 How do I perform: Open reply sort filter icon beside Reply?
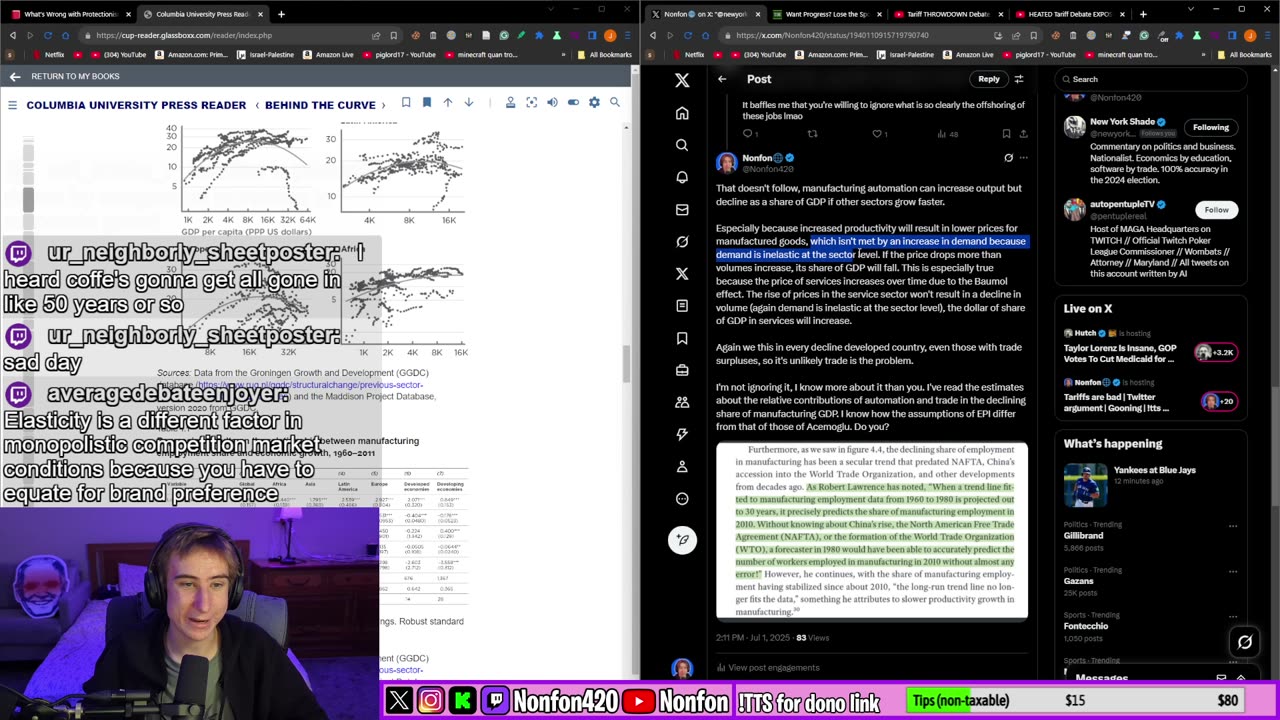[1018, 79]
